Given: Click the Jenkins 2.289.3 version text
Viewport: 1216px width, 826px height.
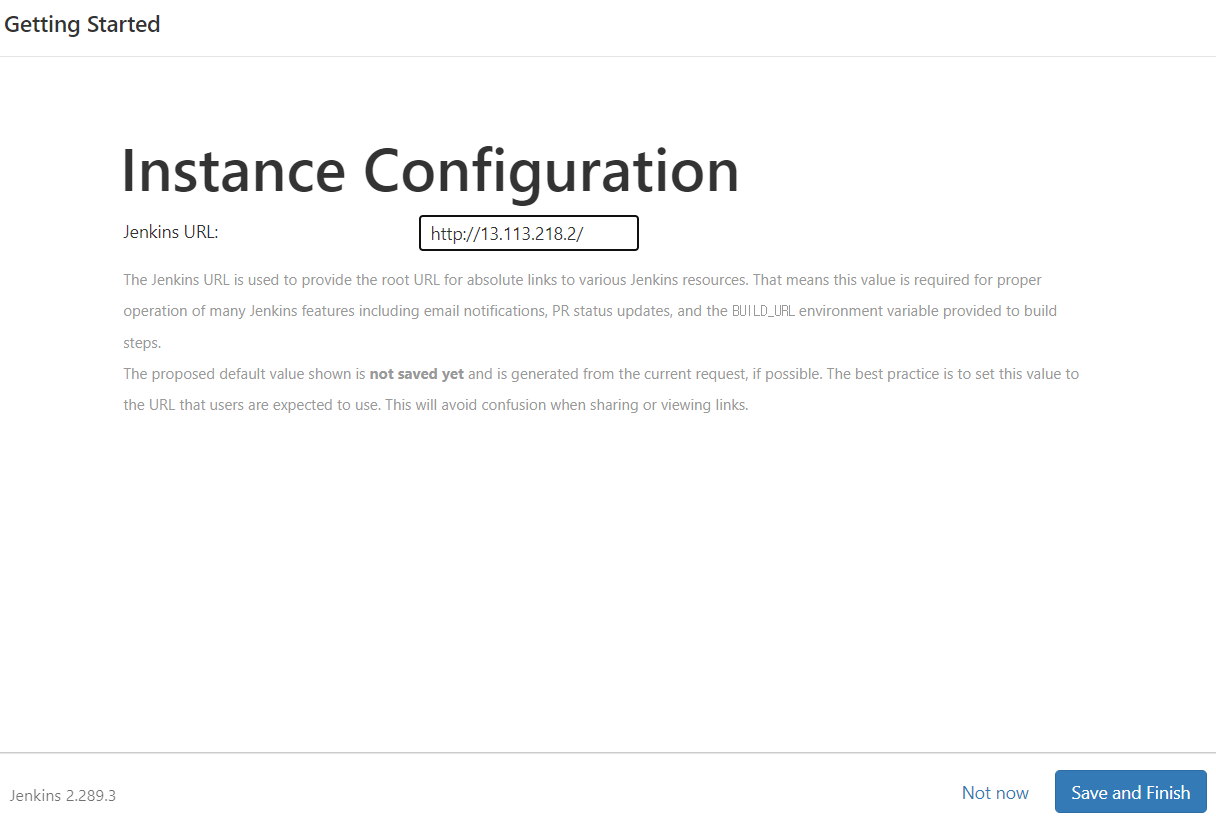Looking at the screenshot, I should 63,796.
